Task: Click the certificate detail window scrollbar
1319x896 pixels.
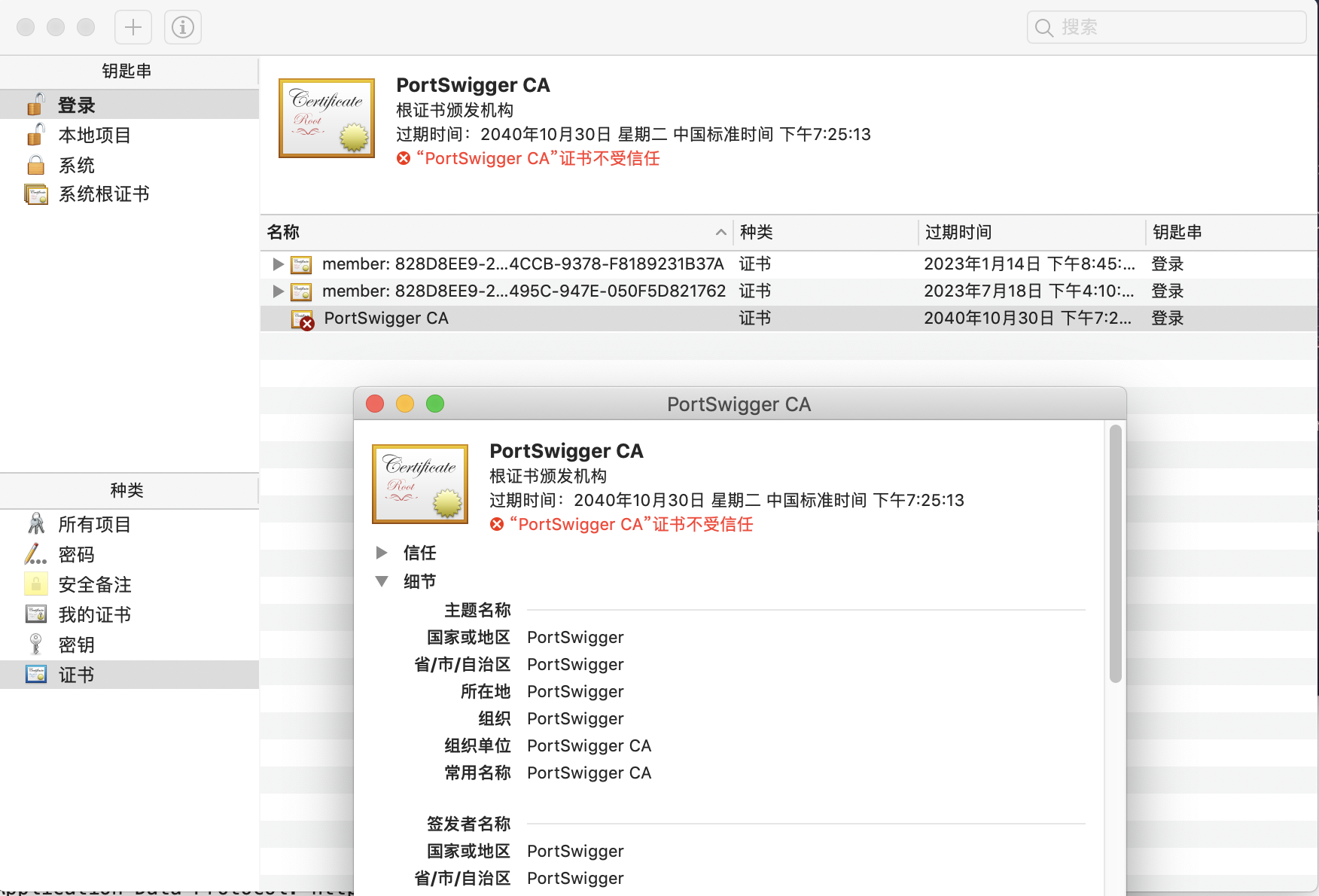Action: click(1116, 553)
